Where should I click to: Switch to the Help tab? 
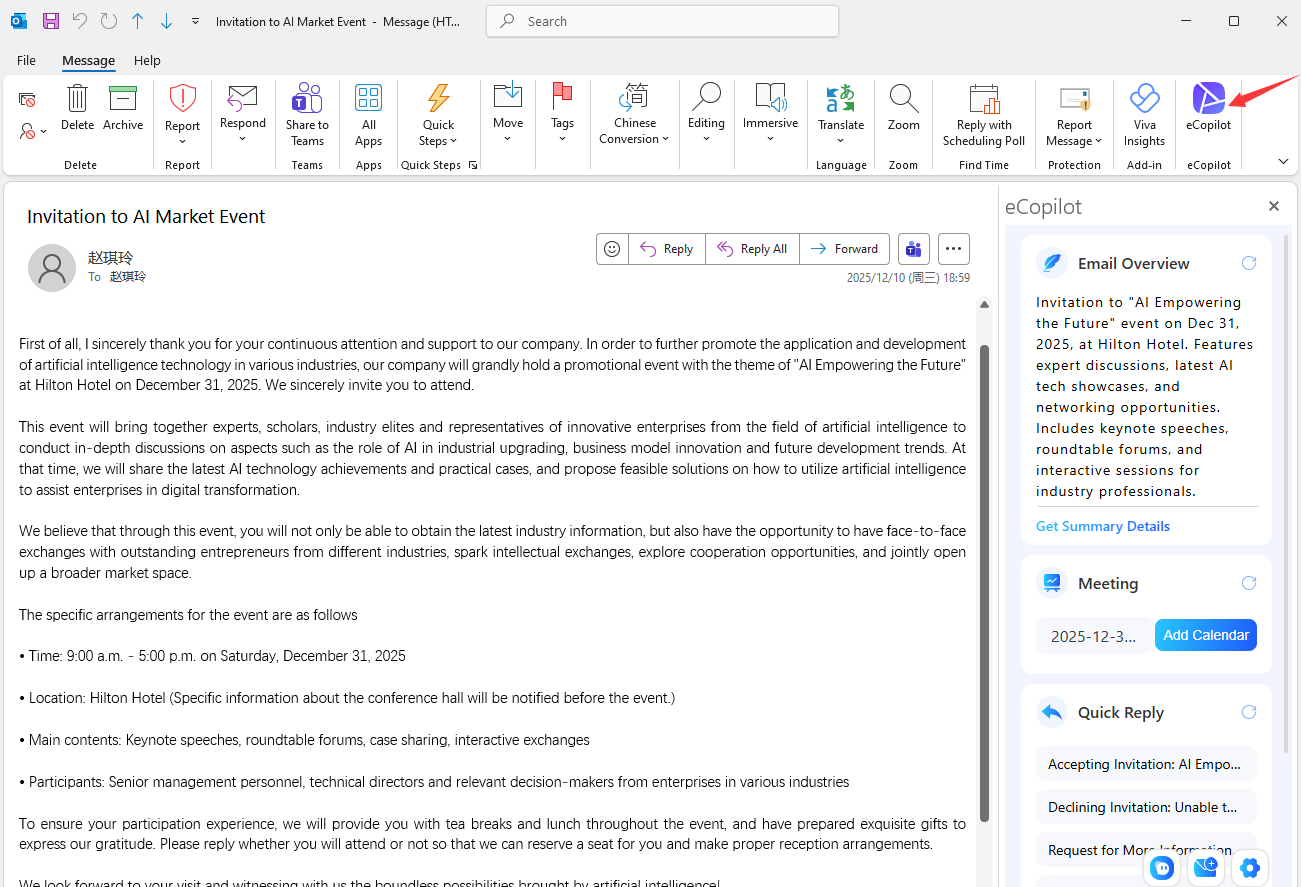tap(147, 60)
